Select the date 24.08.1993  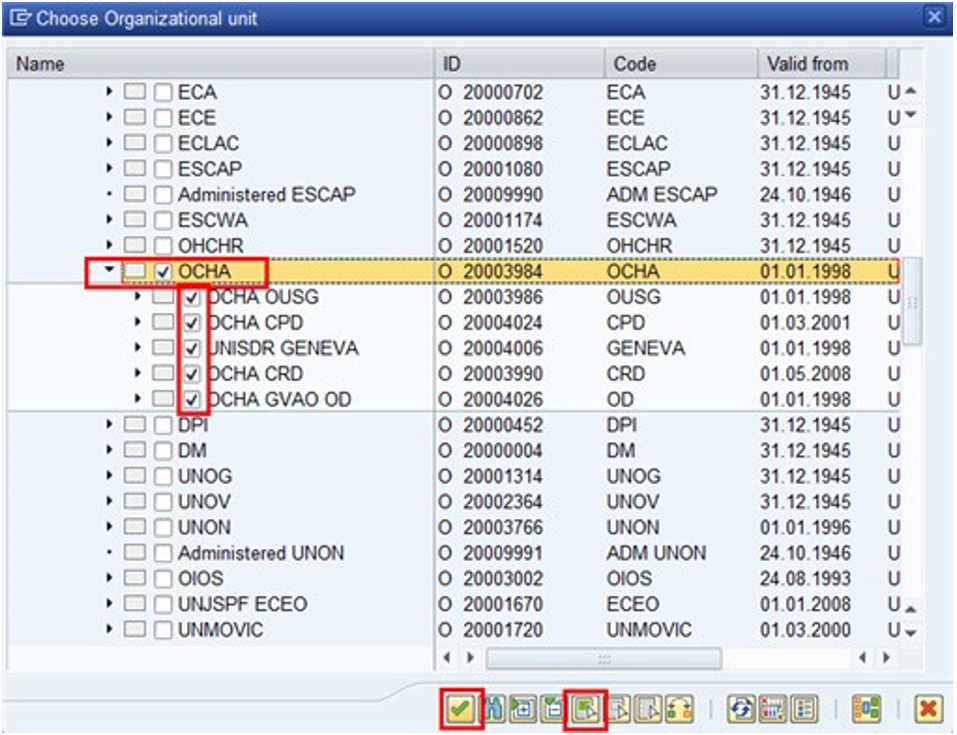(805, 578)
